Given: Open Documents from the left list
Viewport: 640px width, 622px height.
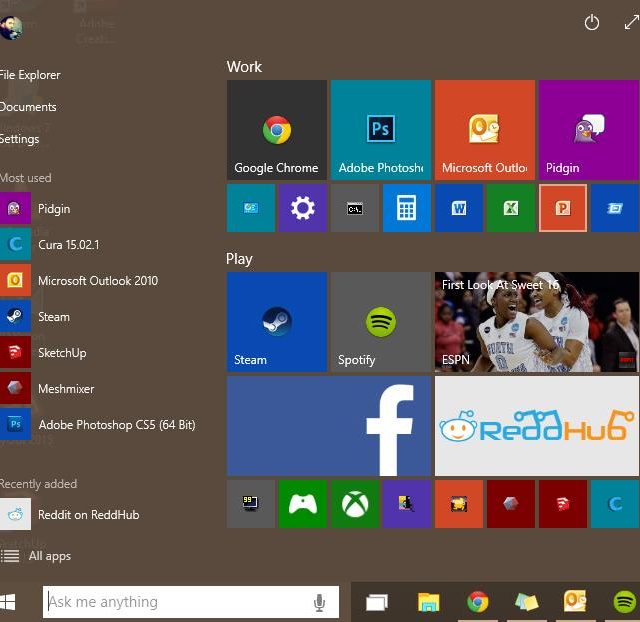Looking at the screenshot, I should (x=28, y=107).
